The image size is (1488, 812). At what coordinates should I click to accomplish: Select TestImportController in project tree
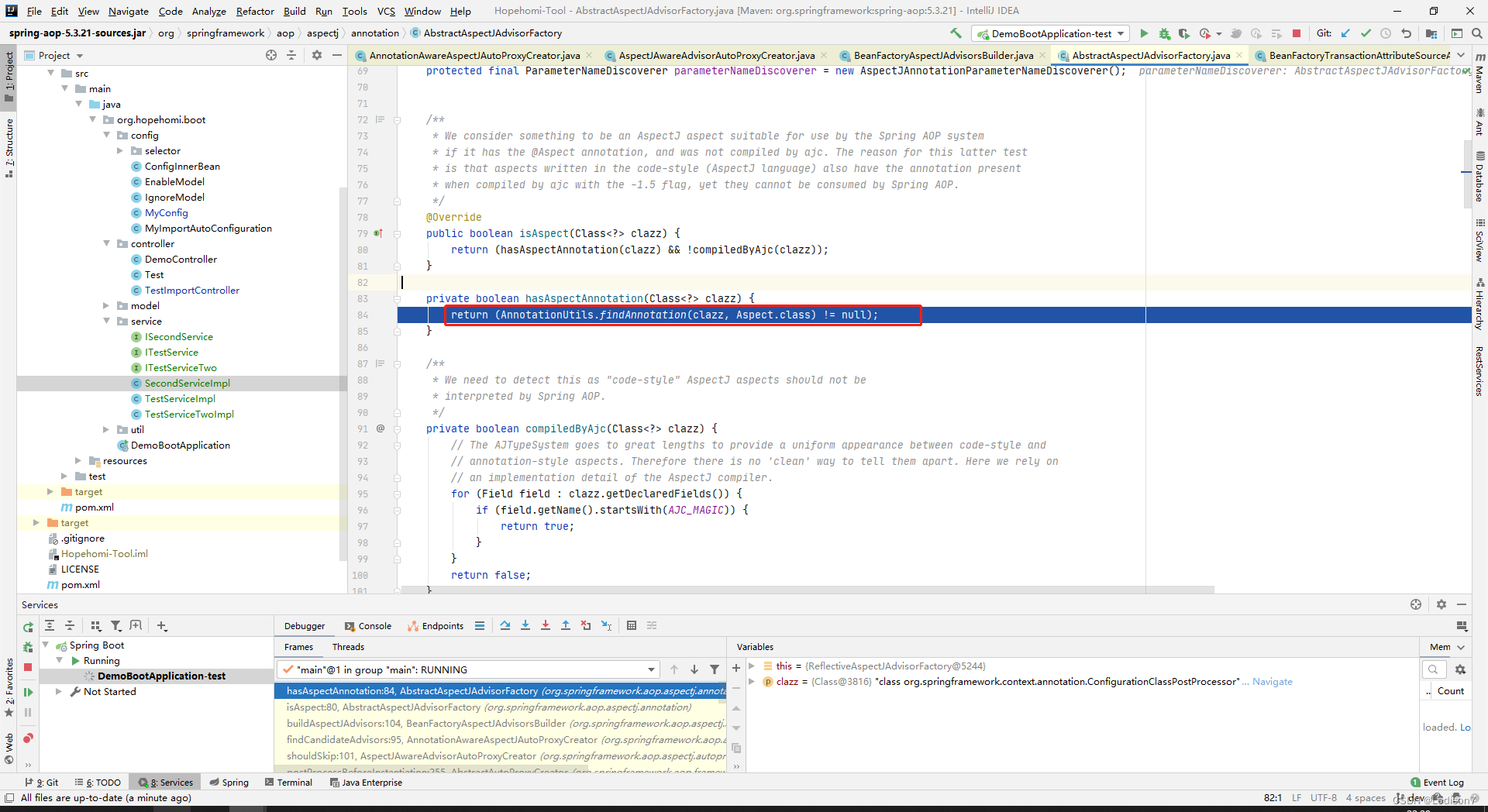coord(191,291)
